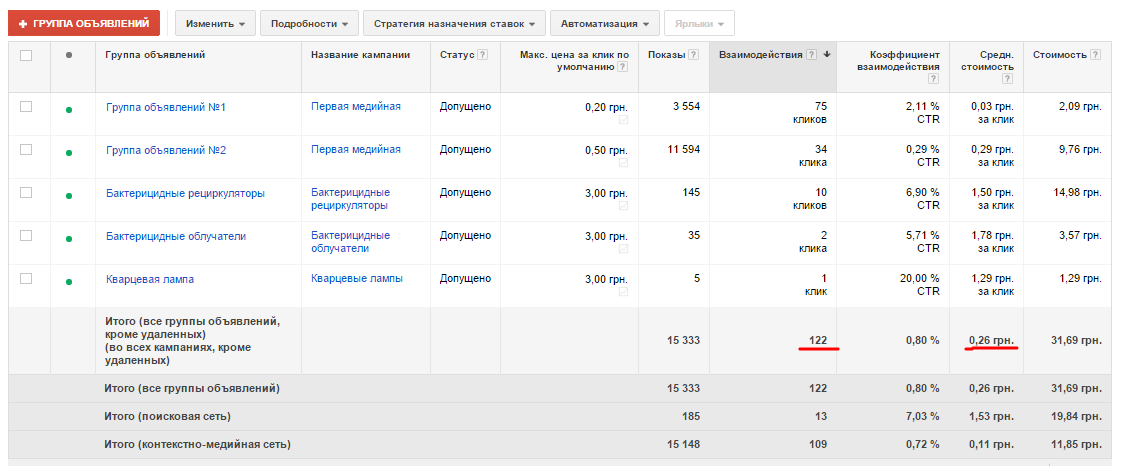Image resolution: width=1121 pixels, height=466 pixels.
Task: Check the box for Группа объявлений №2
Action: tap(26, 149)
